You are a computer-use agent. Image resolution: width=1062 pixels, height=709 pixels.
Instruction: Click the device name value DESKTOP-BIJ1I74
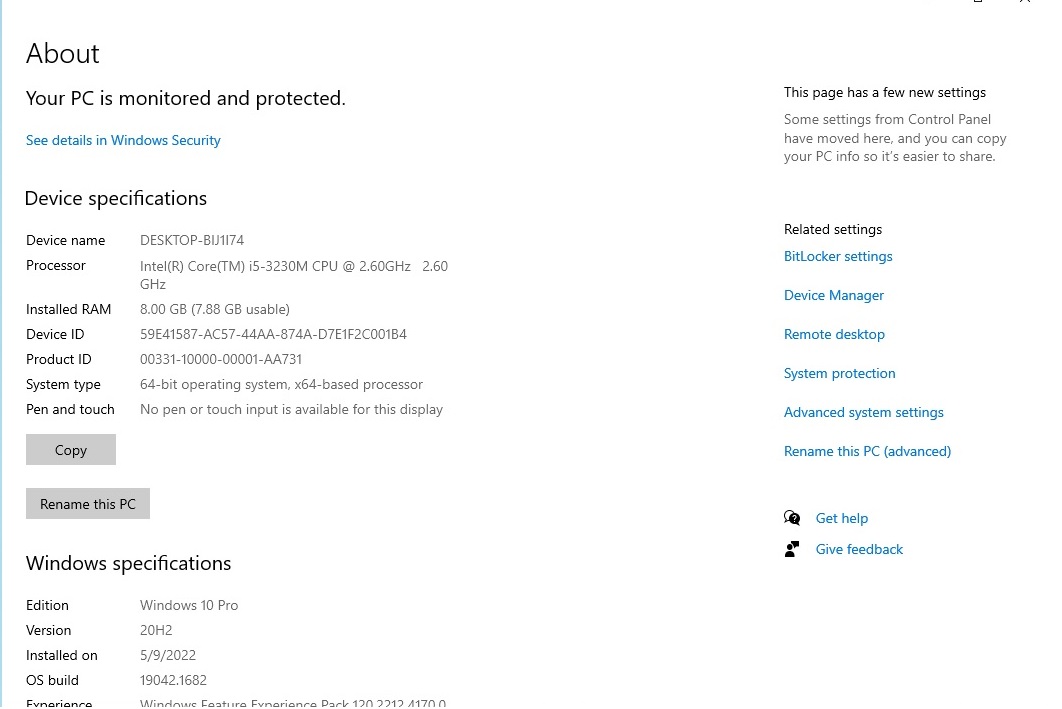coord(192,240)
